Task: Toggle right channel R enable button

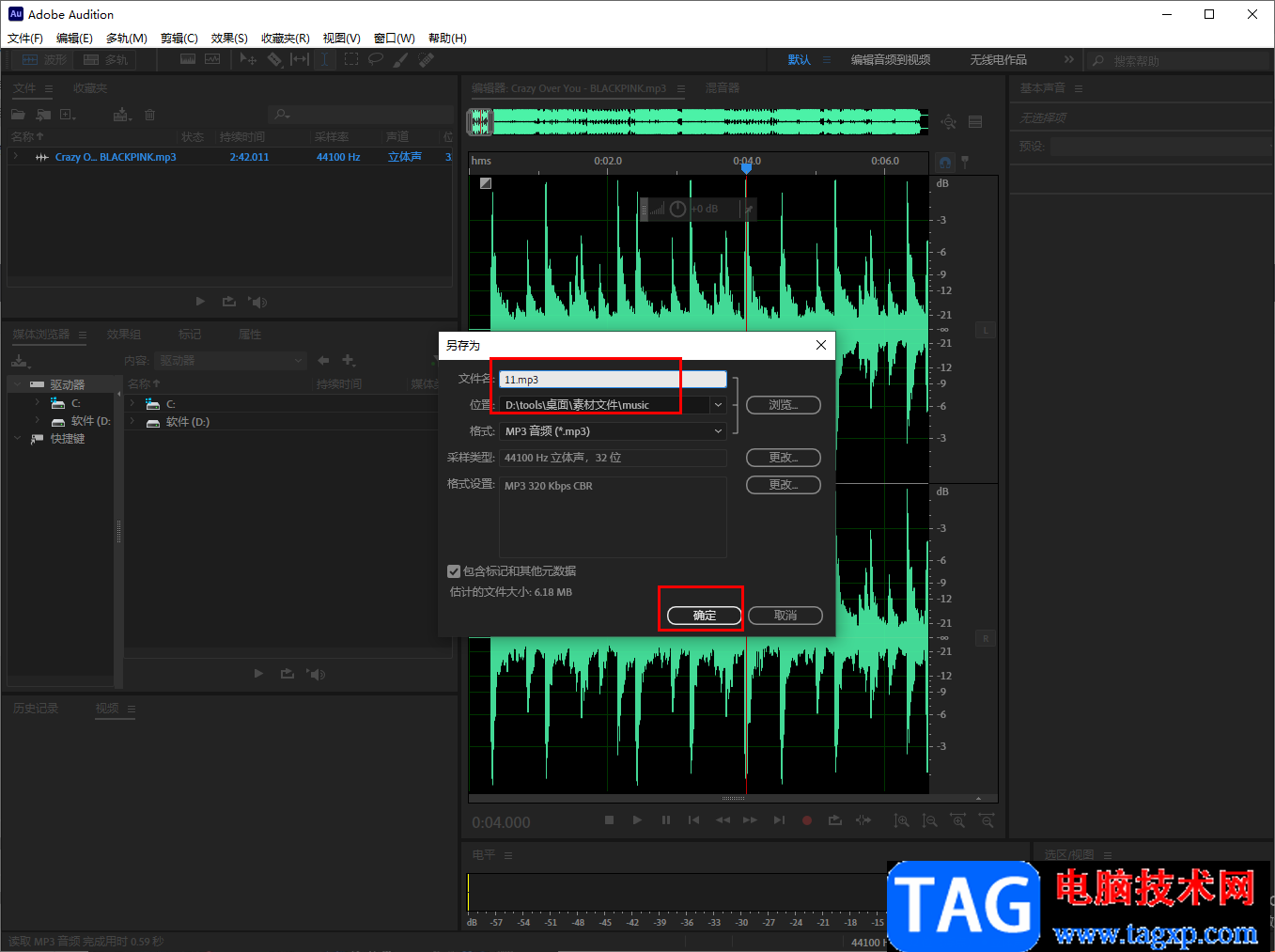Action: 986,639
